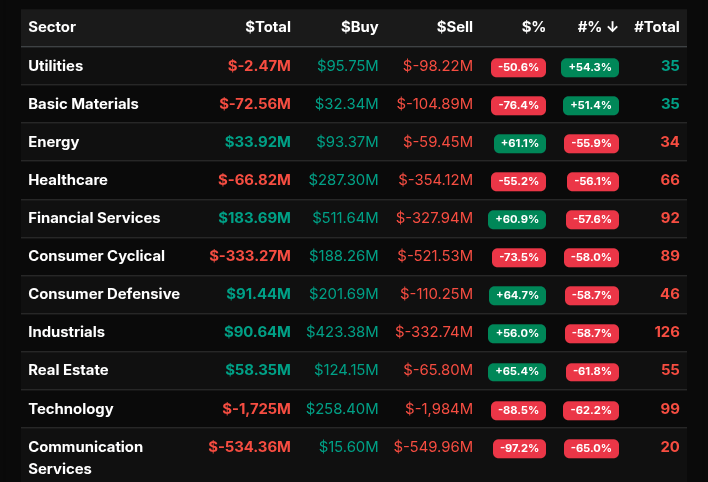Click the $Buy column header
The height and width of the screenshot is (482, 708).
tap(359, 27)
